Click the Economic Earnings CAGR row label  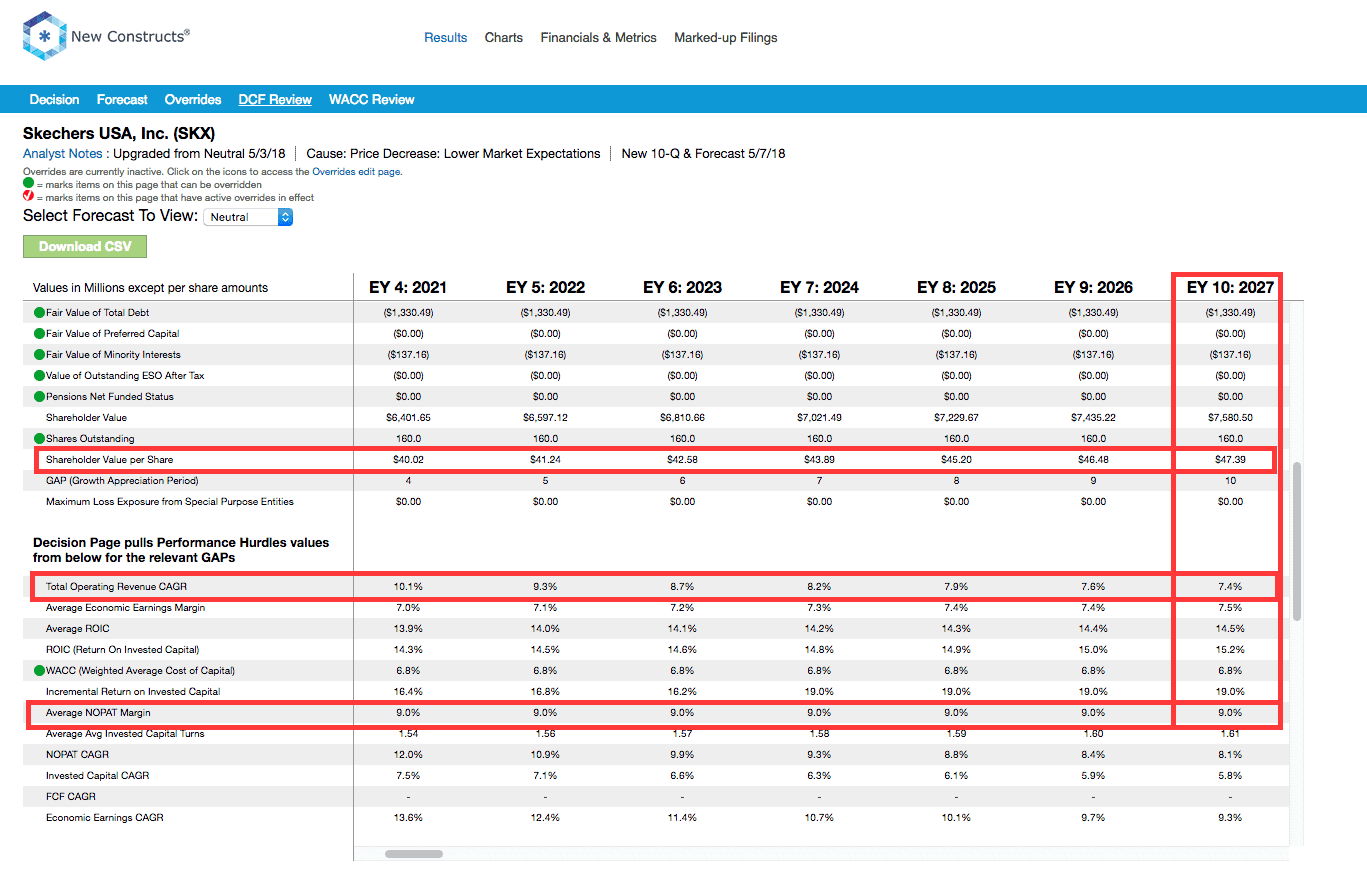(x=105, y=818)
